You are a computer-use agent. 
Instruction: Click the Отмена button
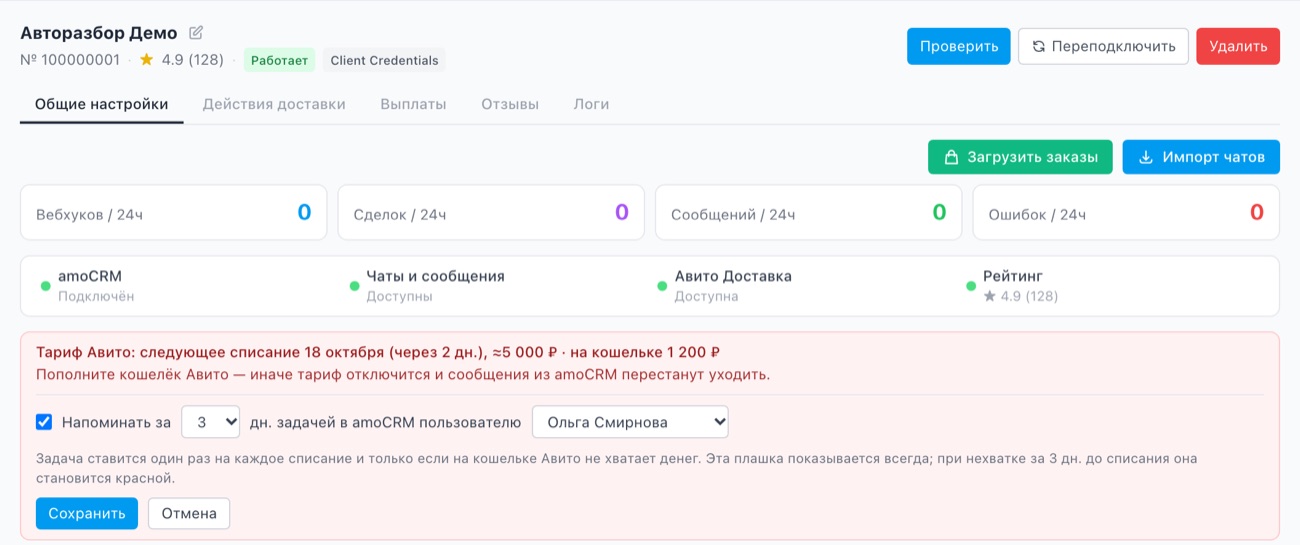[189, 513]
